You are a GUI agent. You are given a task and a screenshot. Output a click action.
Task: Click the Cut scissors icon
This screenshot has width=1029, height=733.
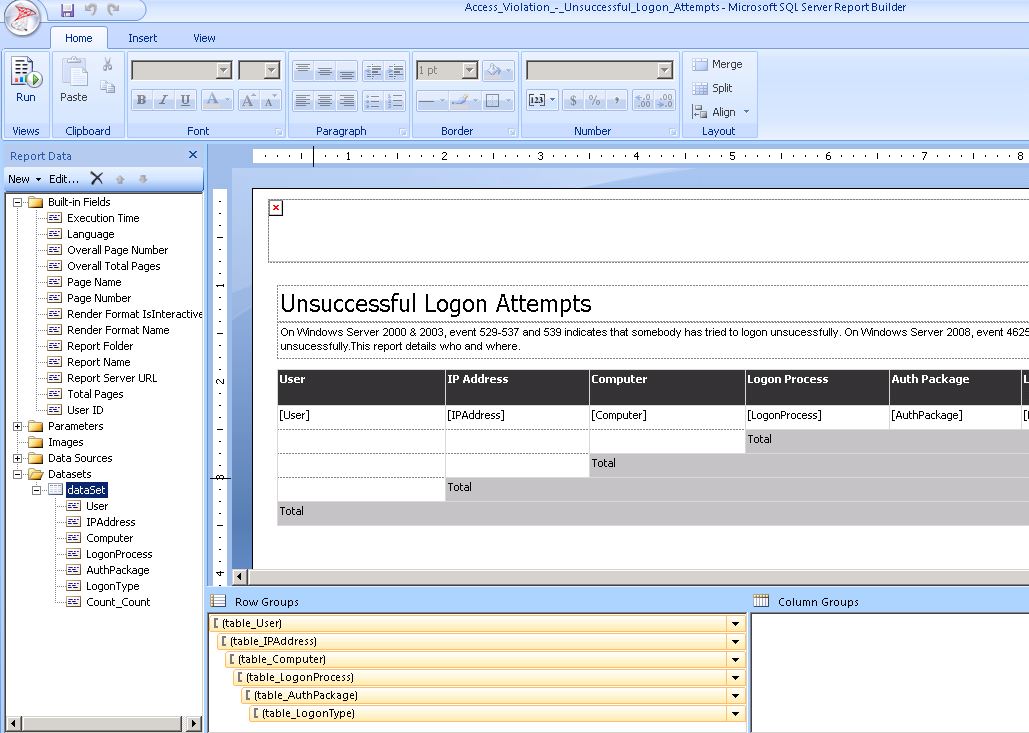click(107, 65)
